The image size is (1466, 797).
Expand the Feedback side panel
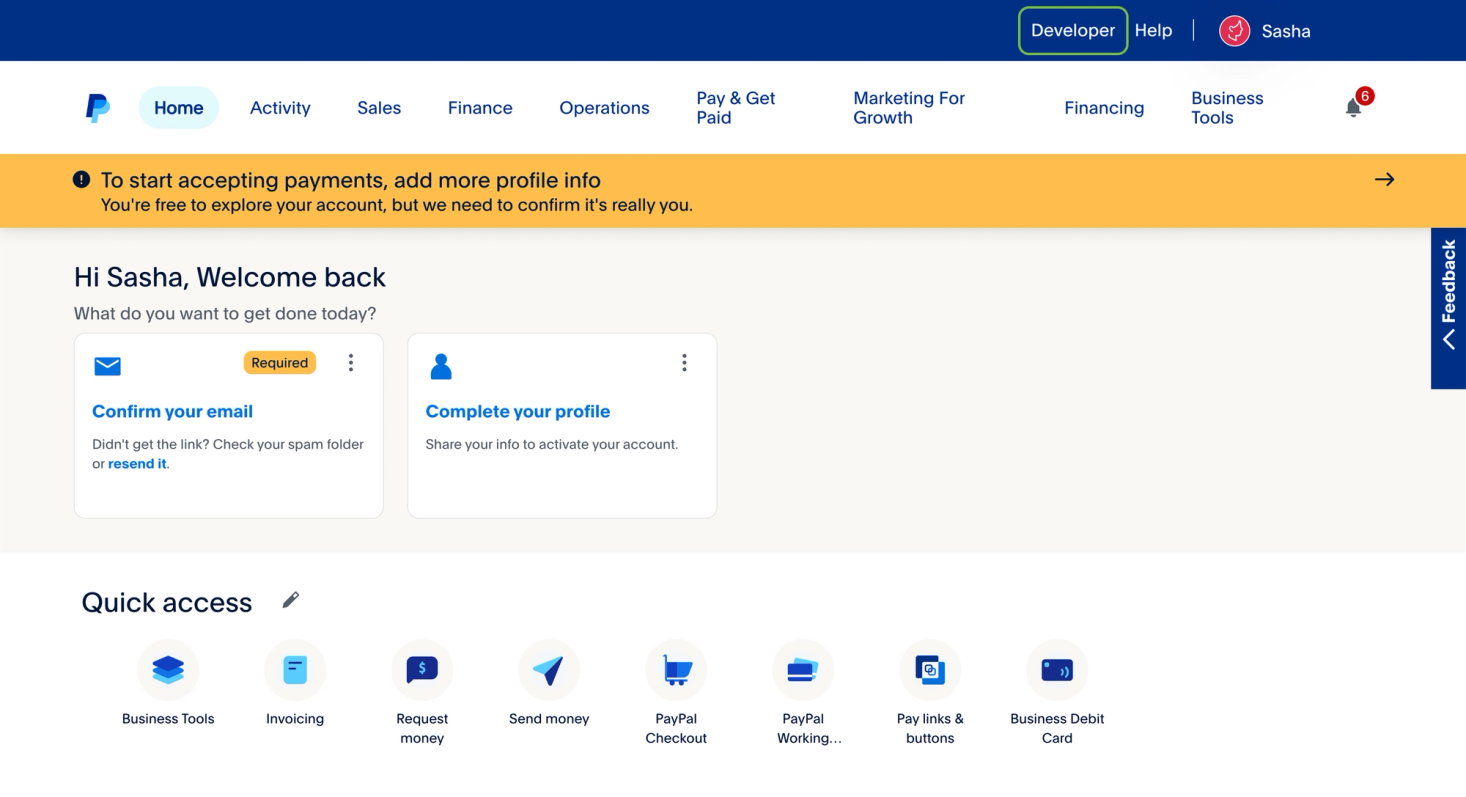[1448, 308]
